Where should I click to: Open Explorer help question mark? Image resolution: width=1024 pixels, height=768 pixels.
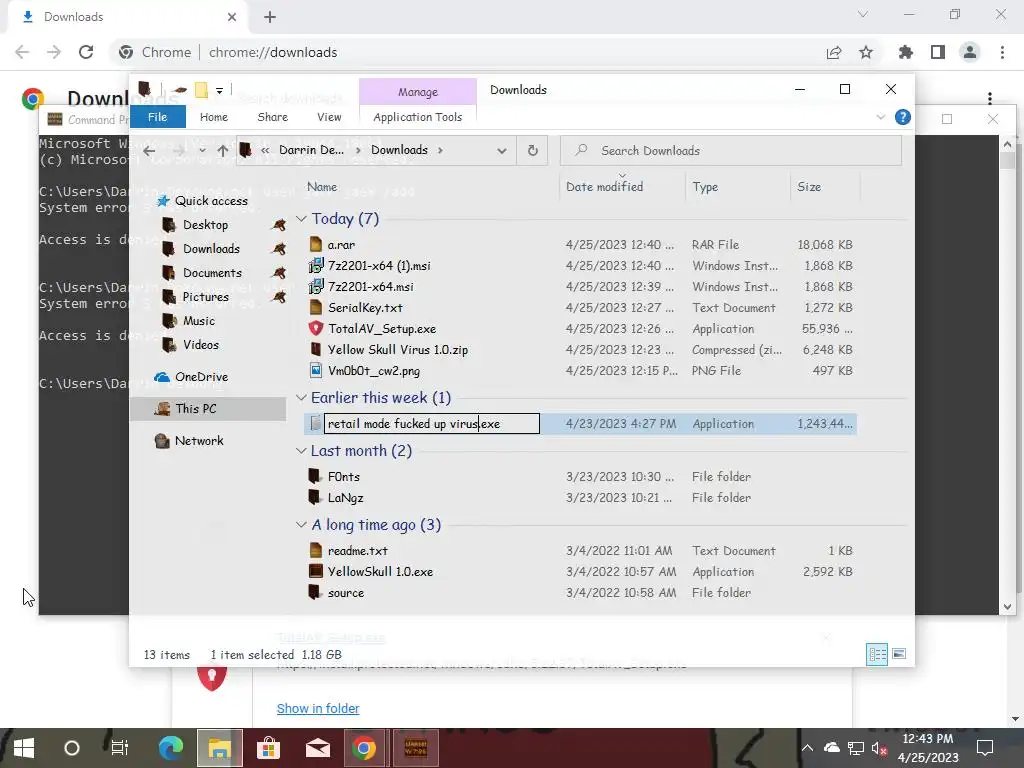(903, 117)
